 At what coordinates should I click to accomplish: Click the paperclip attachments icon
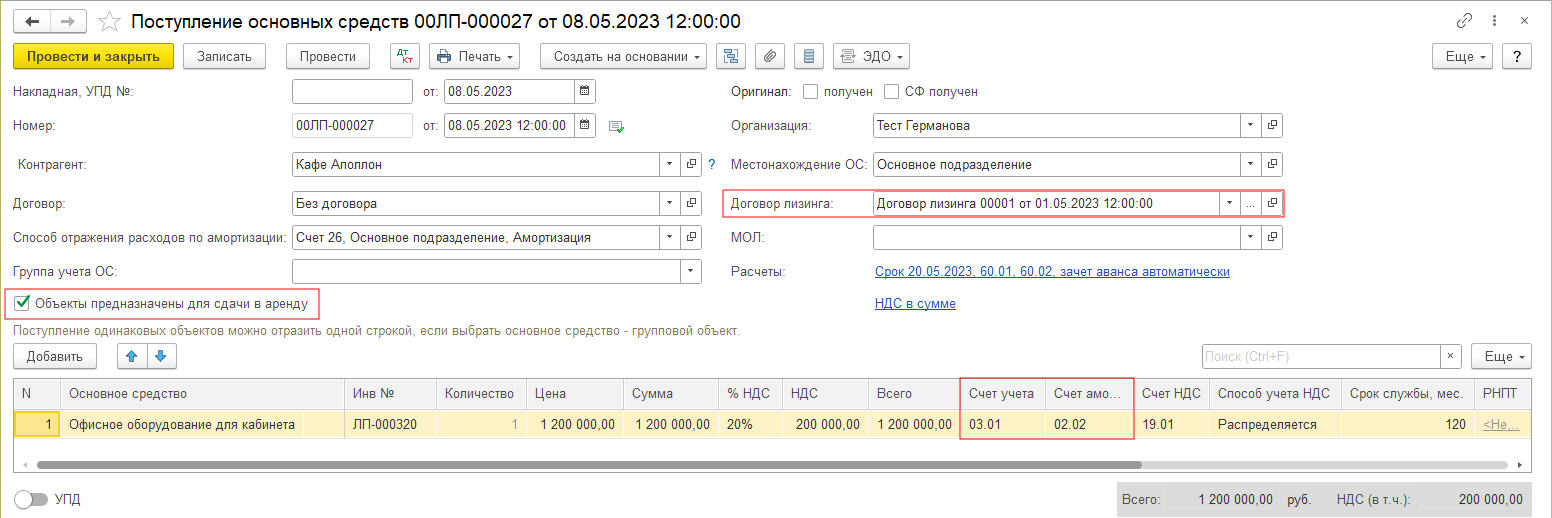(x=769, y=57)
